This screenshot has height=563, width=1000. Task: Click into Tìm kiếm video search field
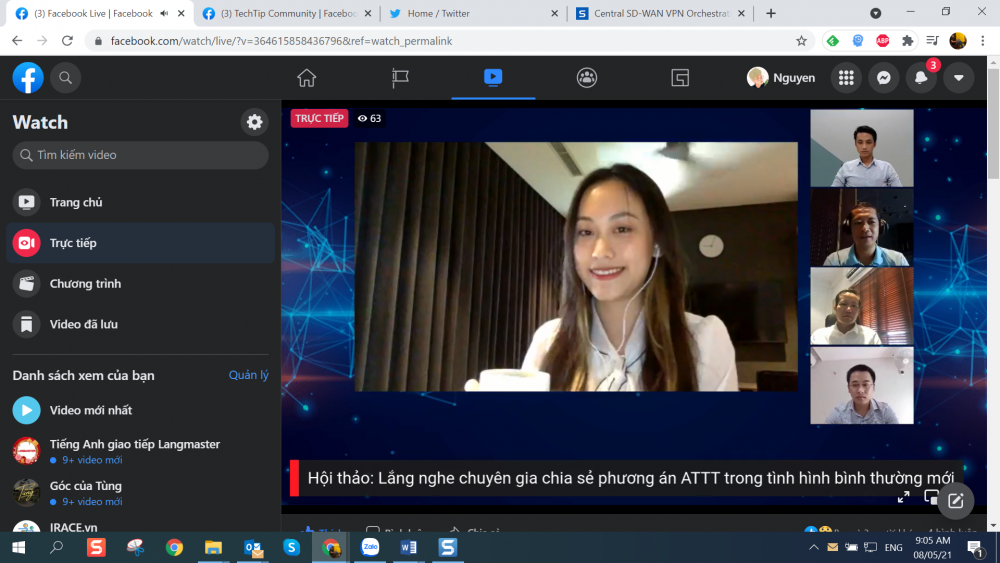pos(140,155)
